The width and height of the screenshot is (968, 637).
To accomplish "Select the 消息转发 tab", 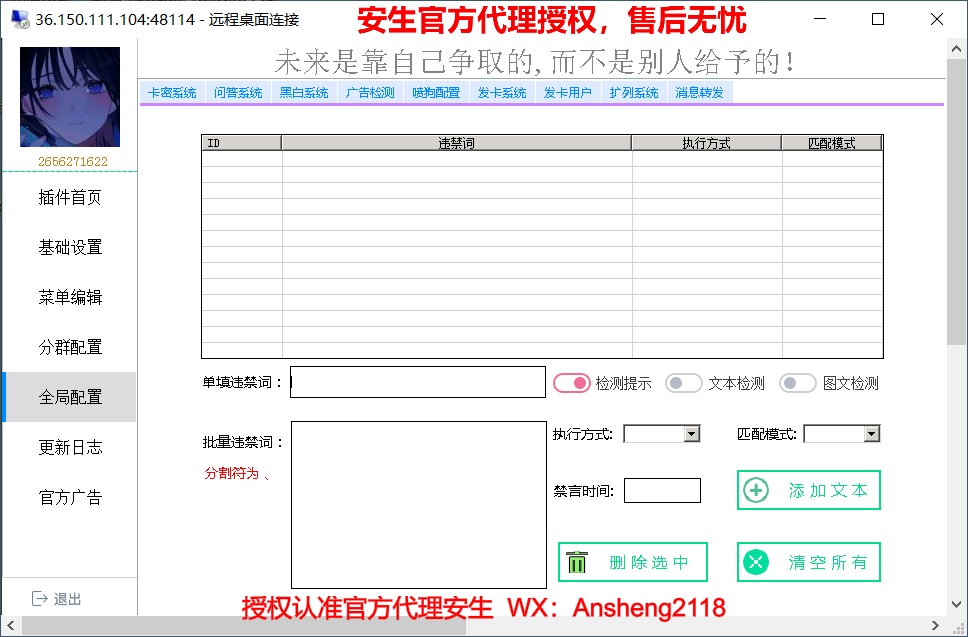I will [x=700, y=93].
